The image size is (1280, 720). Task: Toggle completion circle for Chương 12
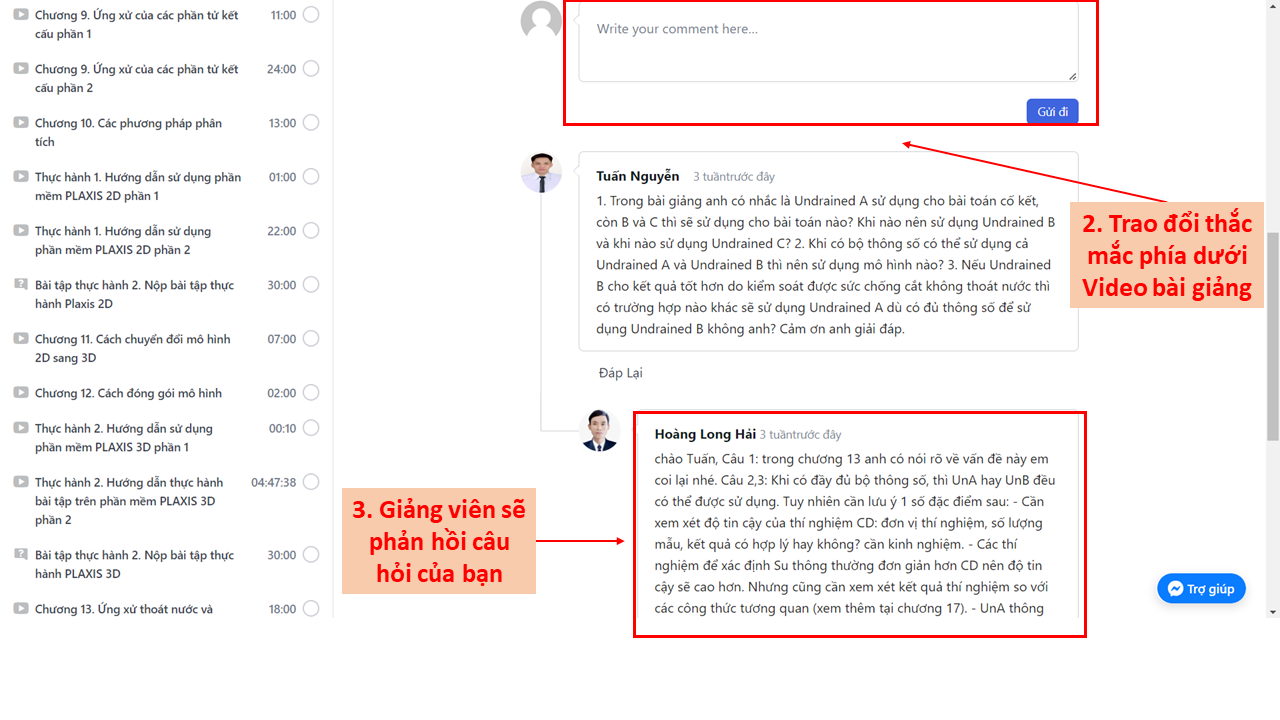click(x=311, y=393)
